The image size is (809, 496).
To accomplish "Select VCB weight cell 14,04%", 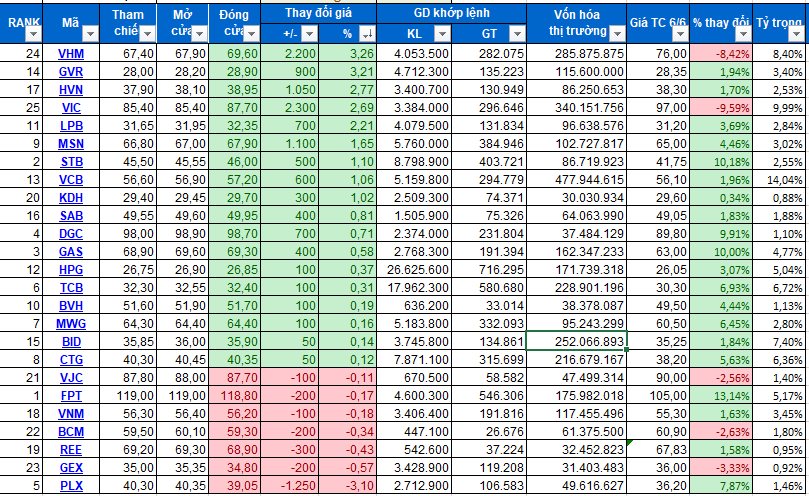I will (x=781, y=180).
